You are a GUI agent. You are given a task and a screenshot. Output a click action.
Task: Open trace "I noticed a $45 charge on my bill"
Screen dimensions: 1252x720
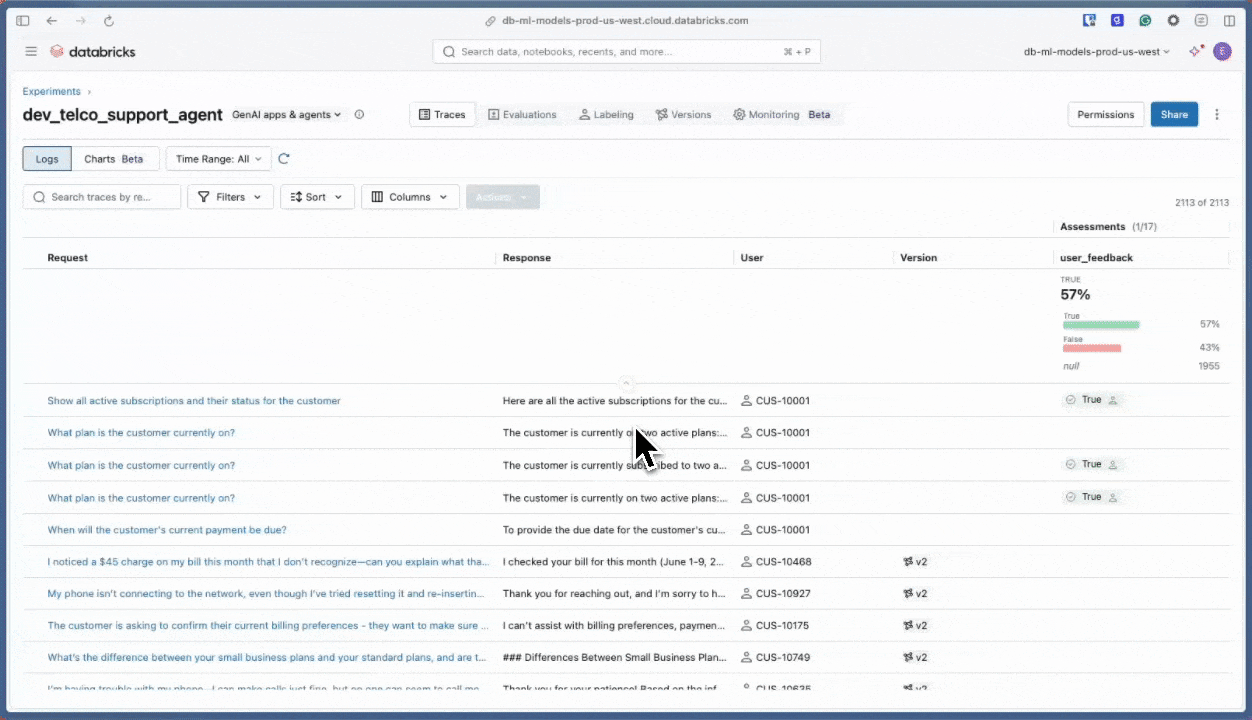268,562
